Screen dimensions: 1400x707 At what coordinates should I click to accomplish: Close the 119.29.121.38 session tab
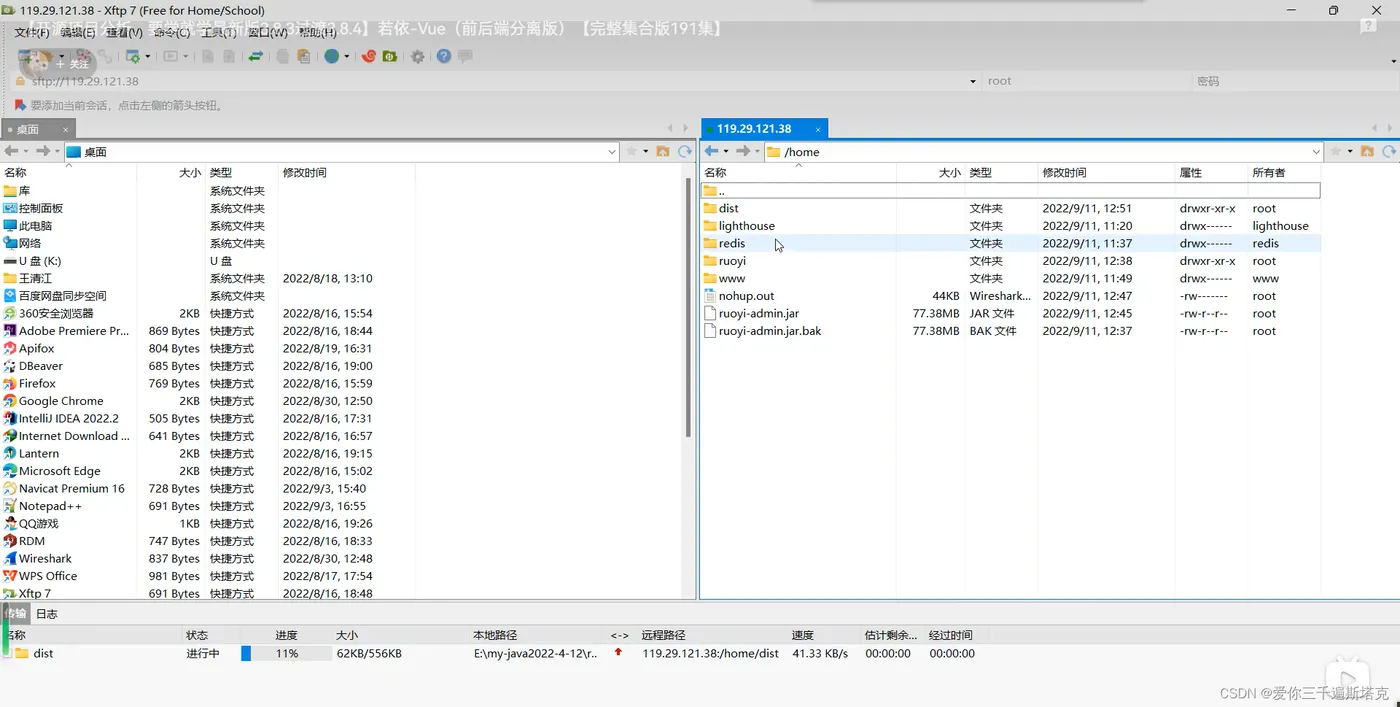tap(817, 129)
